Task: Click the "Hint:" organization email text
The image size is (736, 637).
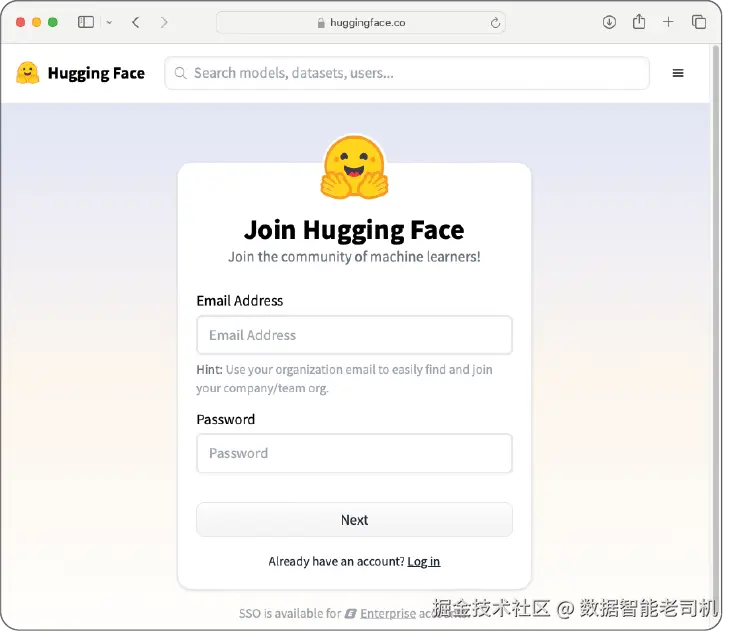Action: (345, 379)
